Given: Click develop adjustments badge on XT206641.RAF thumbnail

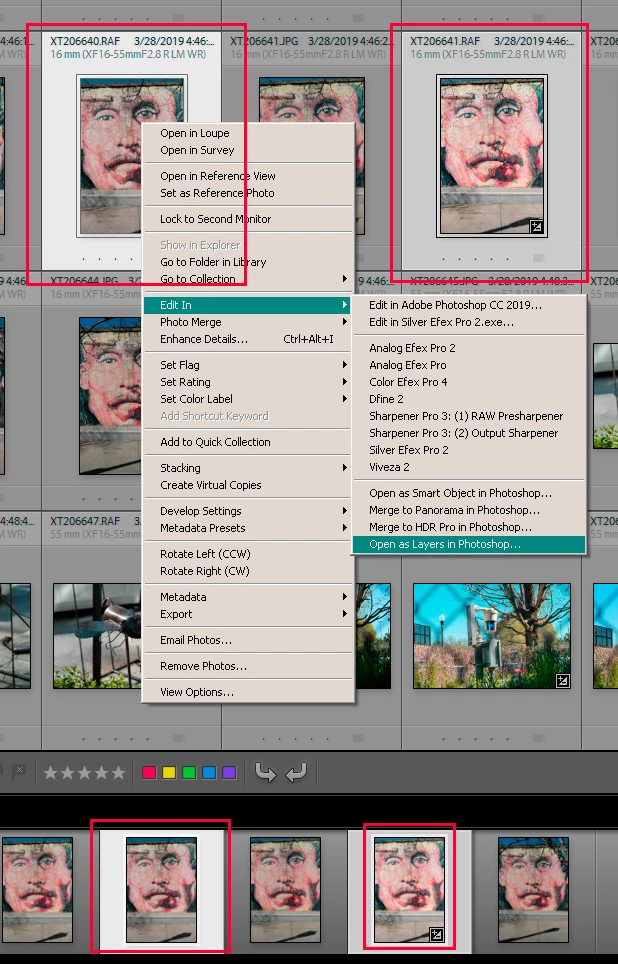Looking at the screenshot, I should click(x=536, y=227).
